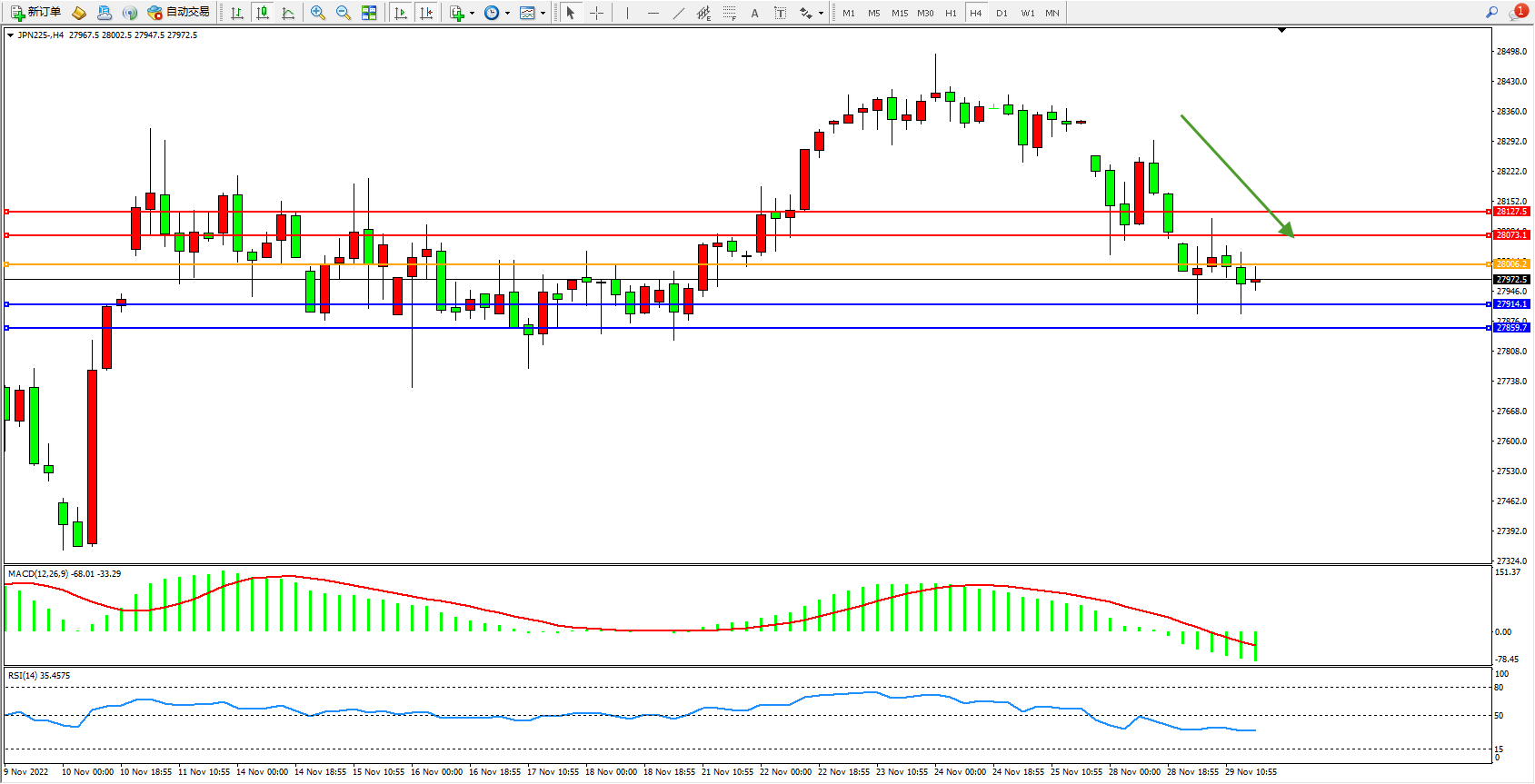Switch chart to bar chart mode
The width and height of the screenshot is (1535, 784).
[237, 13]
